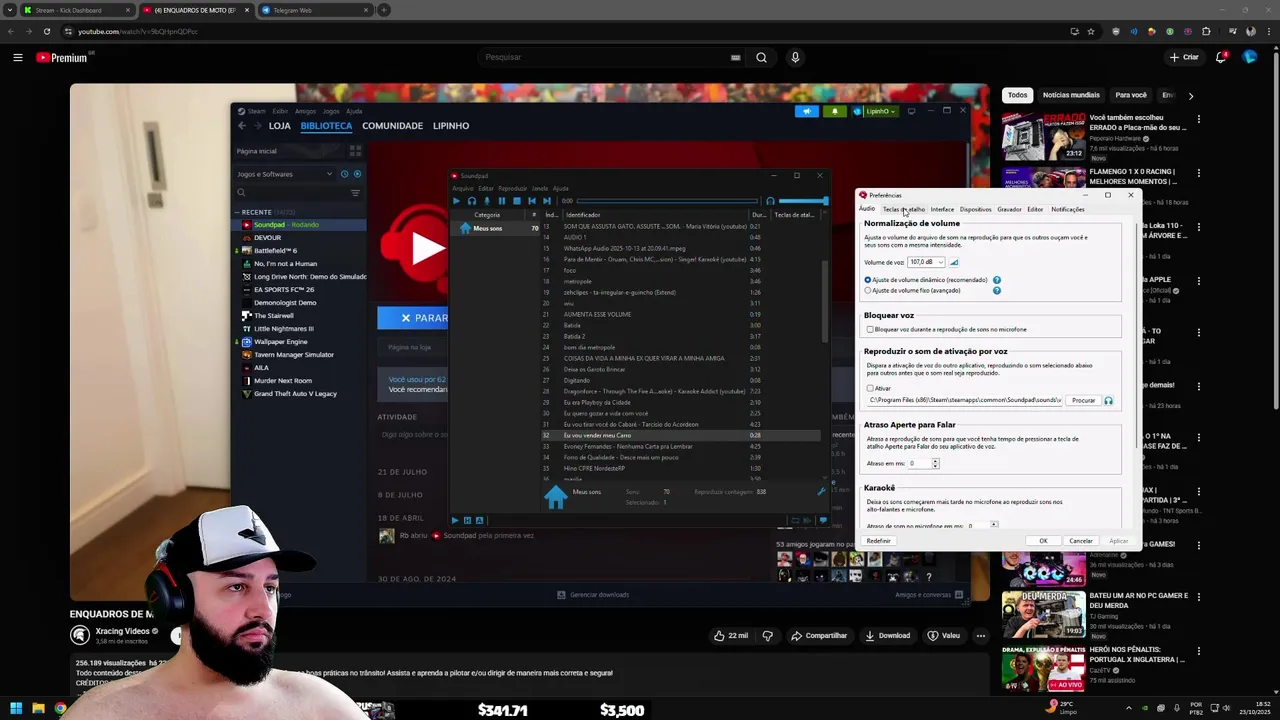
Task: Open the Notificações preferences tab
Action: point(1067,209)
